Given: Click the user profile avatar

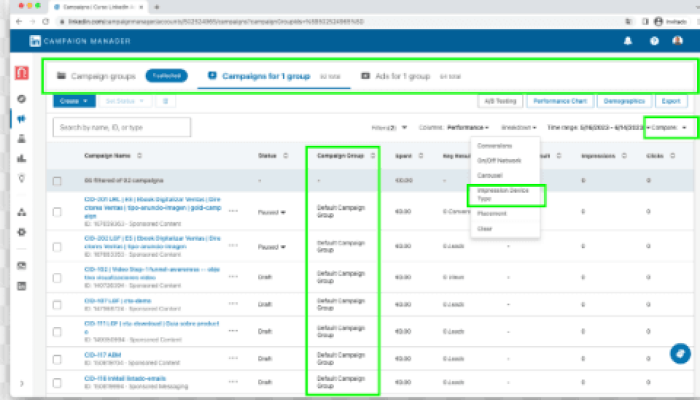Looking at the screenshot, I should click(x=679, y=42).
